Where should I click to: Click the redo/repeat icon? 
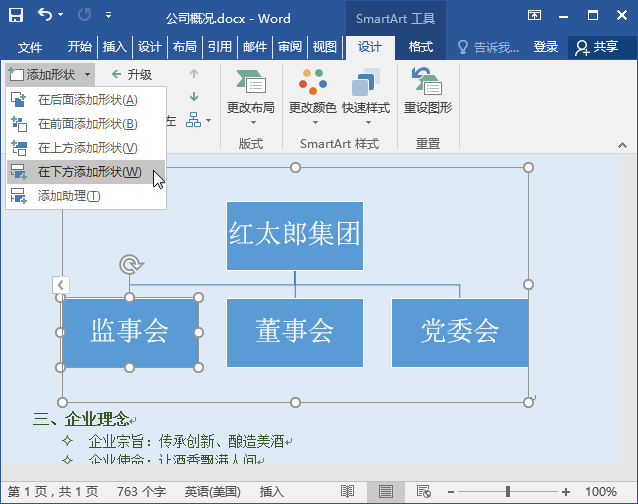point(85,15)
